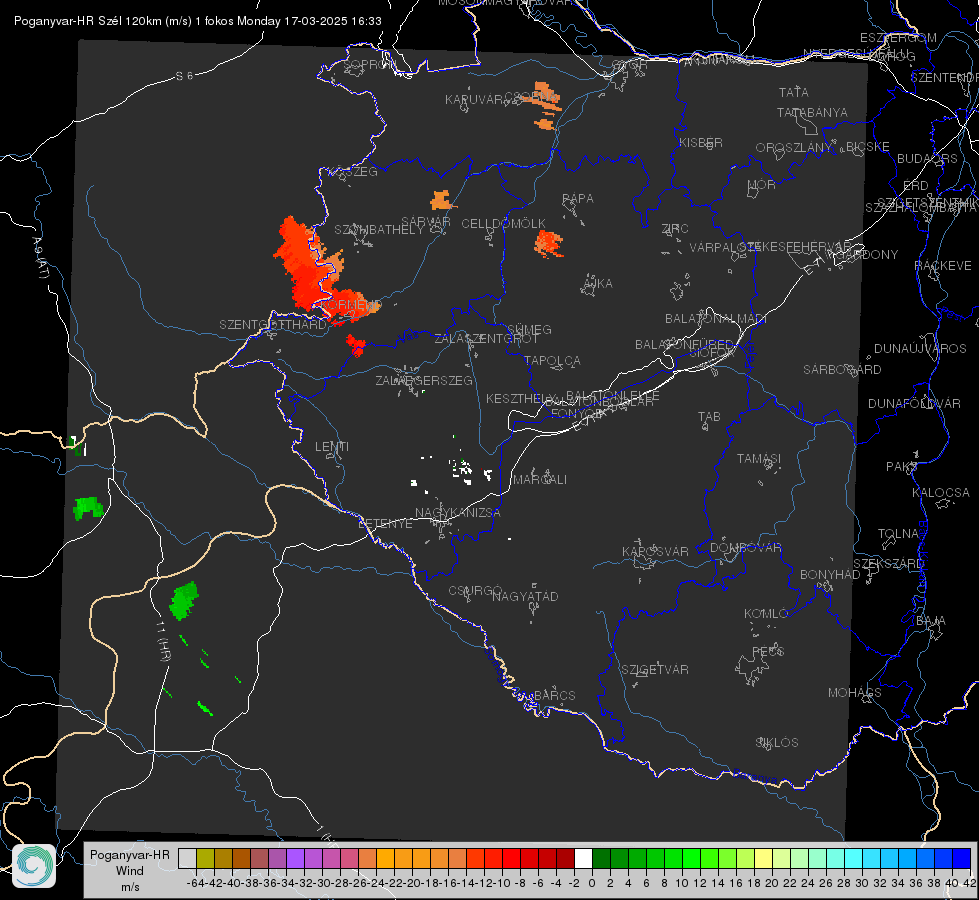Click the small red echo below Körmend
979x900 pixels.
(x=356, y=344)
